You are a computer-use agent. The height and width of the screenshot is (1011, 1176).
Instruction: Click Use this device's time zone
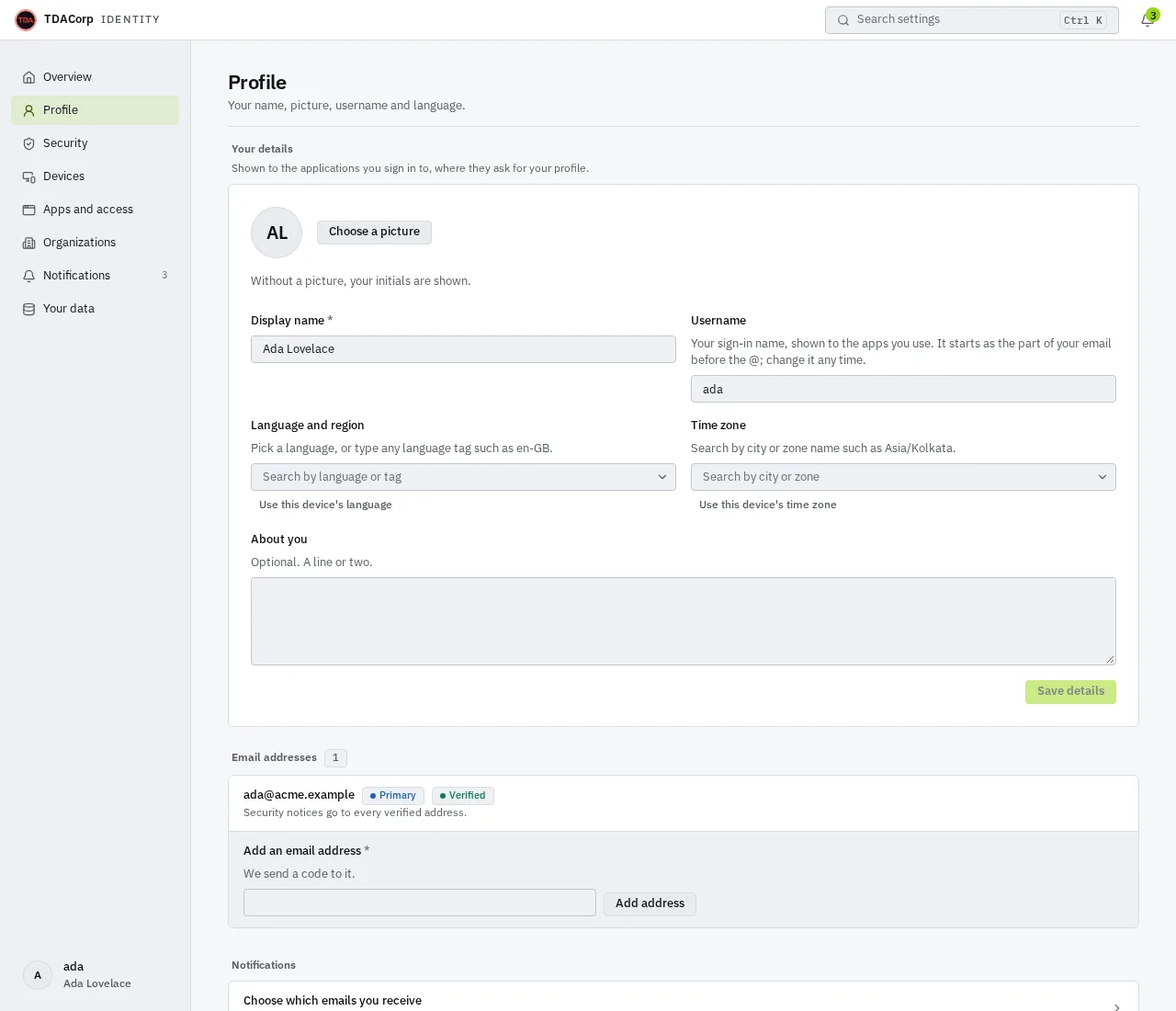coord(767,505)
